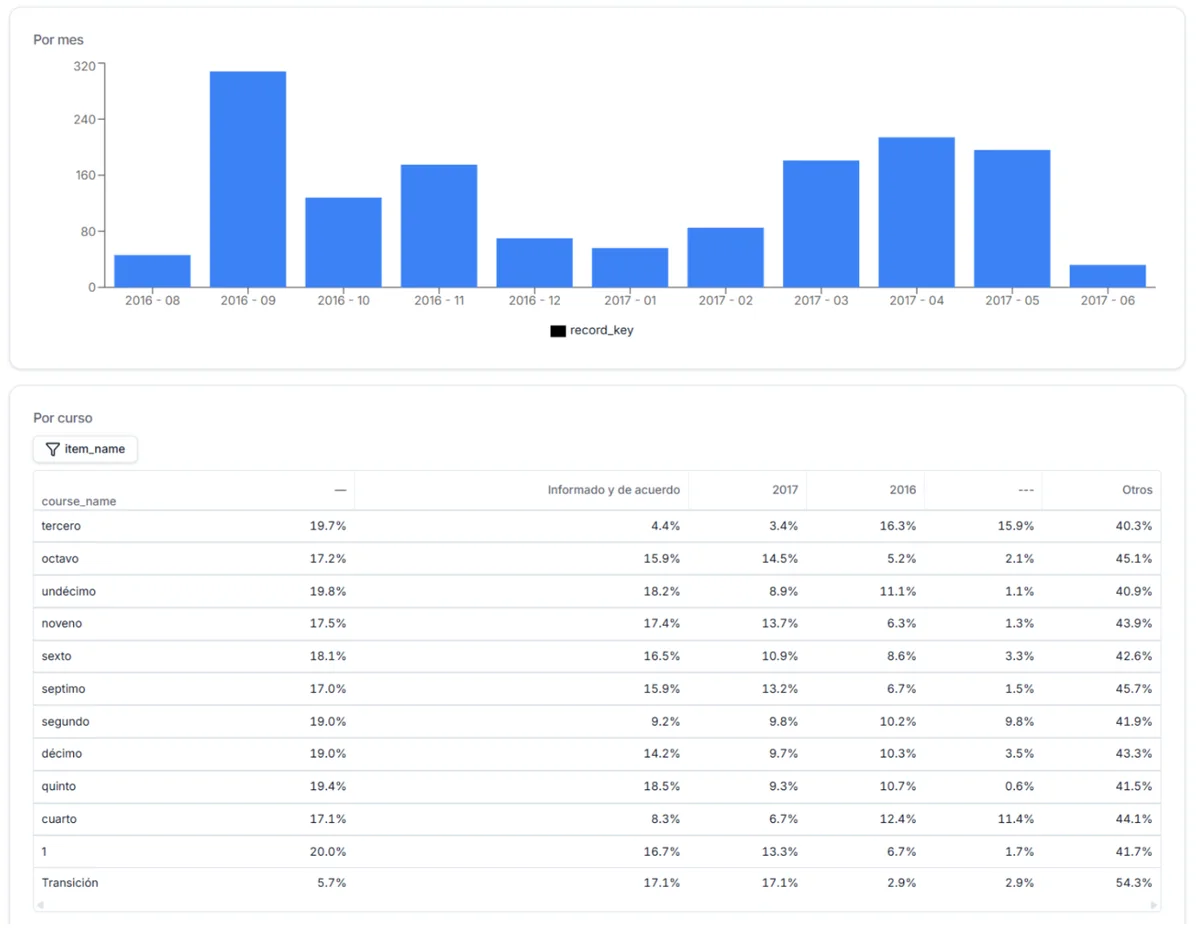The width and height of the screenshot is (1200, 942).
Task: Click the 15.9% cell in tercero row
Action: [1015, 526]
